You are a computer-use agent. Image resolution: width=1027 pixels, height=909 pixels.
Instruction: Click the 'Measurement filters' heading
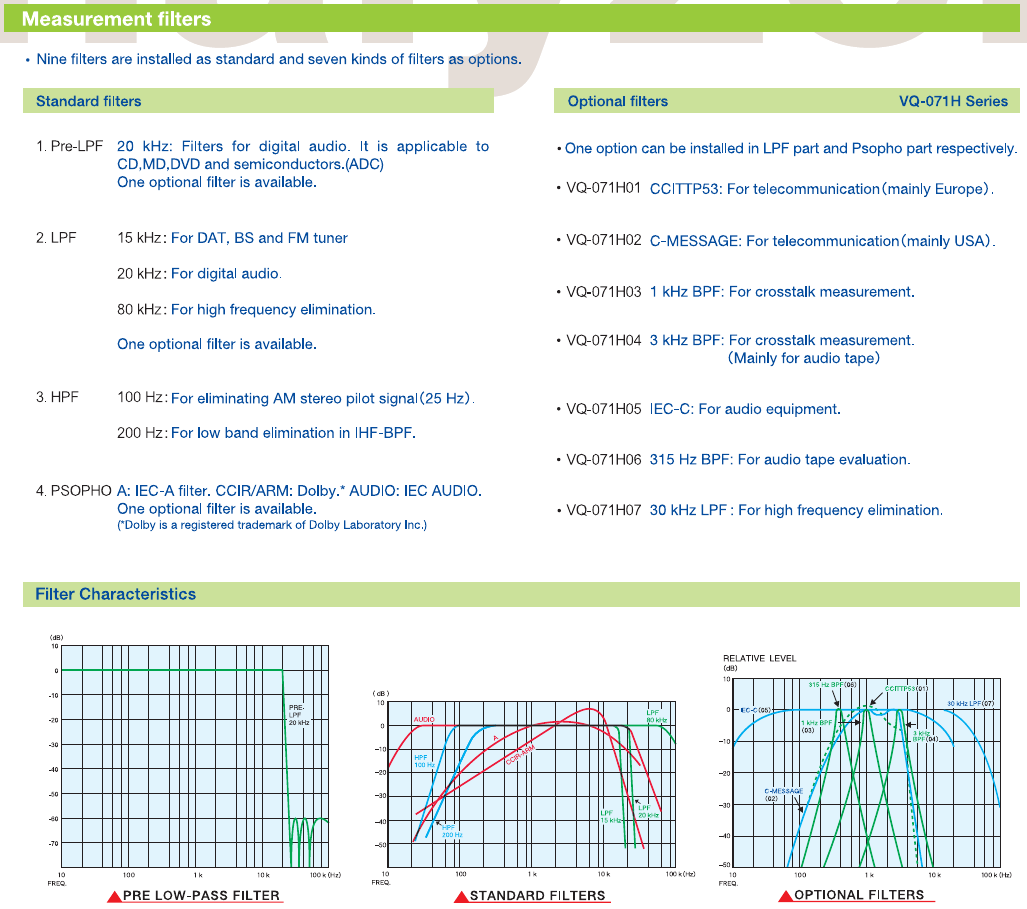point(117,19)
